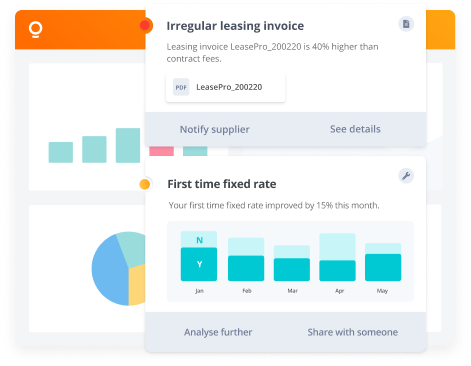Screen dimensions: 471x366
Task: Select the Jan bar's N segment
Action: (x=199, y=239)
